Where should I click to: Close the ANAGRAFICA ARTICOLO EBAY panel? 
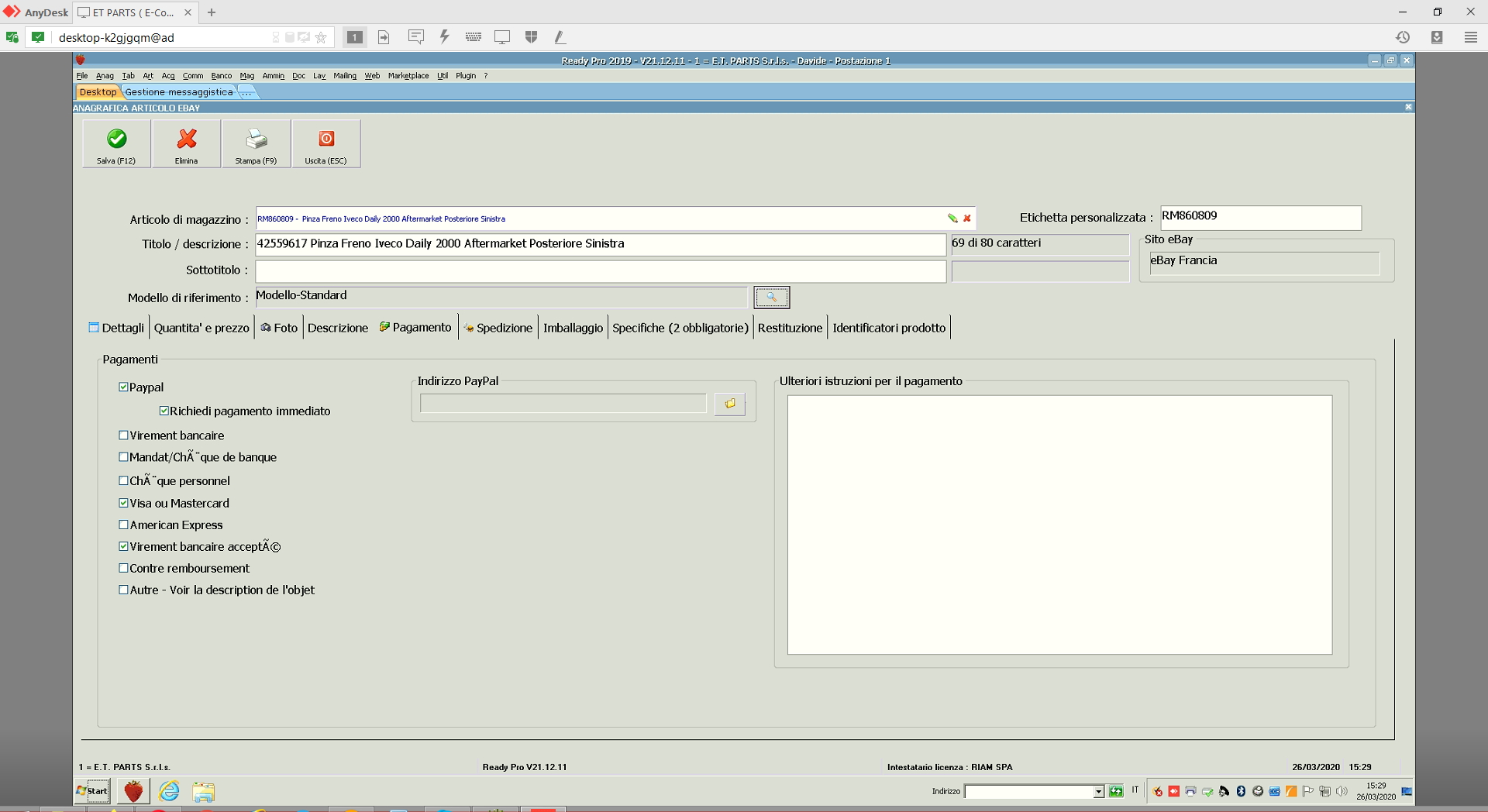(x=1408, y=107)
